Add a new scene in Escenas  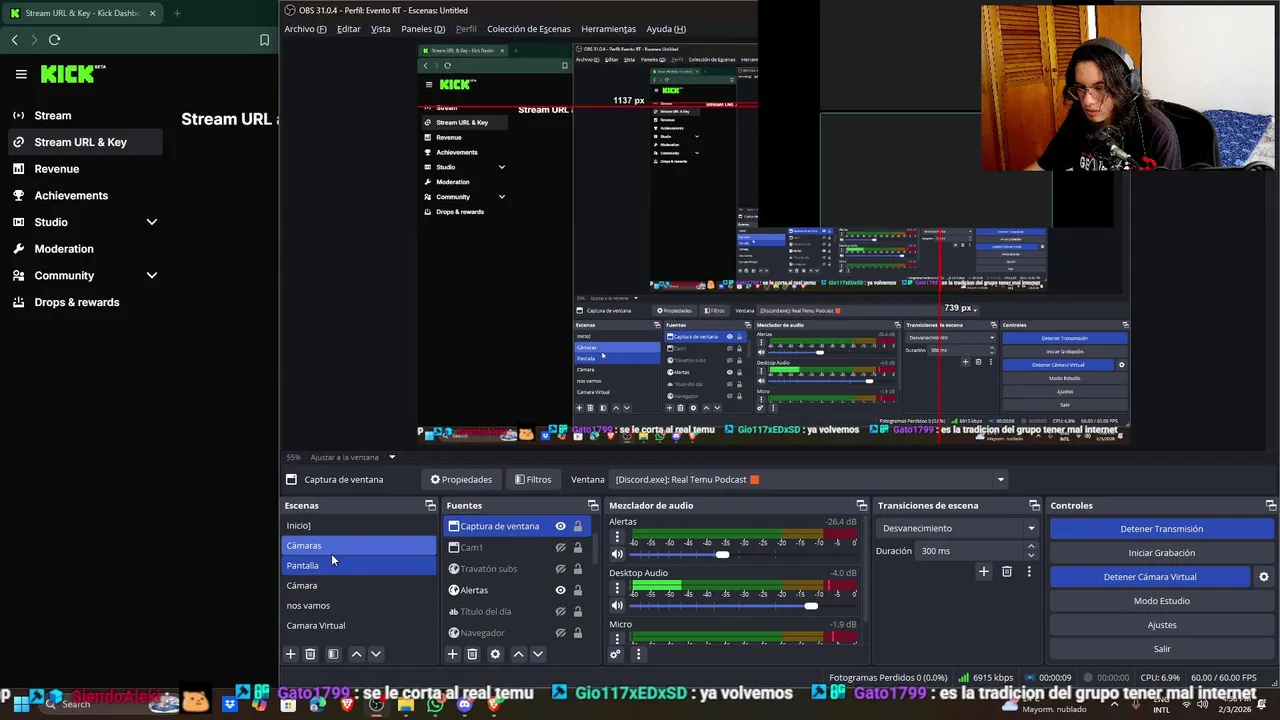coord(291,654)
